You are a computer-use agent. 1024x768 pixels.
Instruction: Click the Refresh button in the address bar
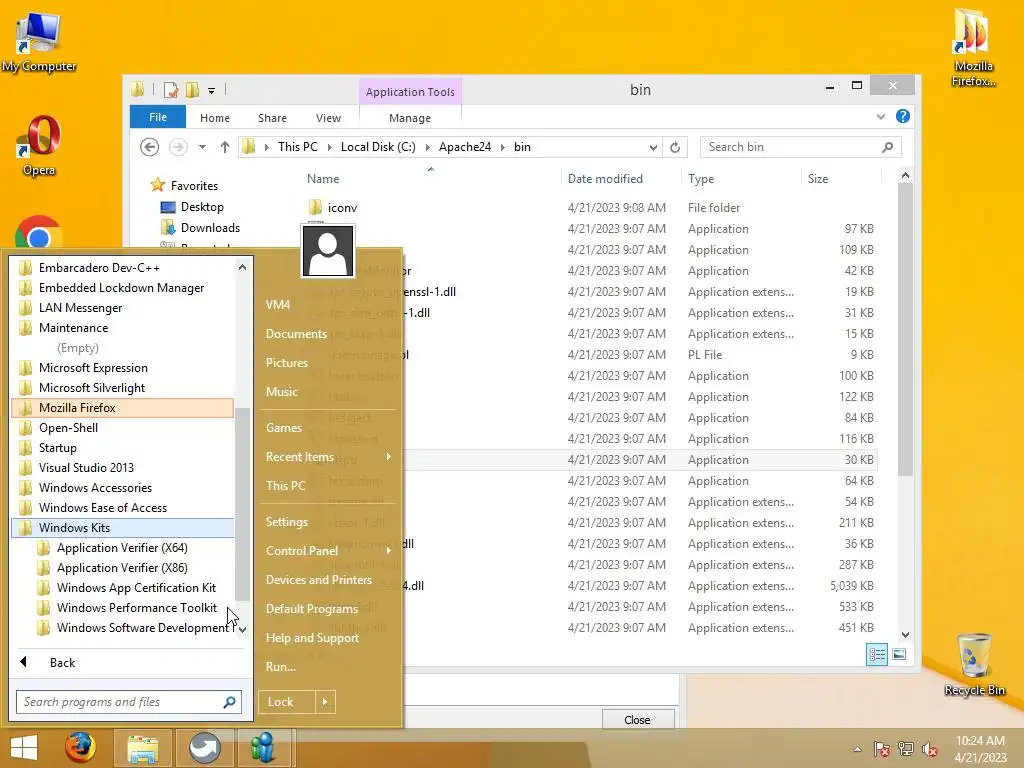675,148
